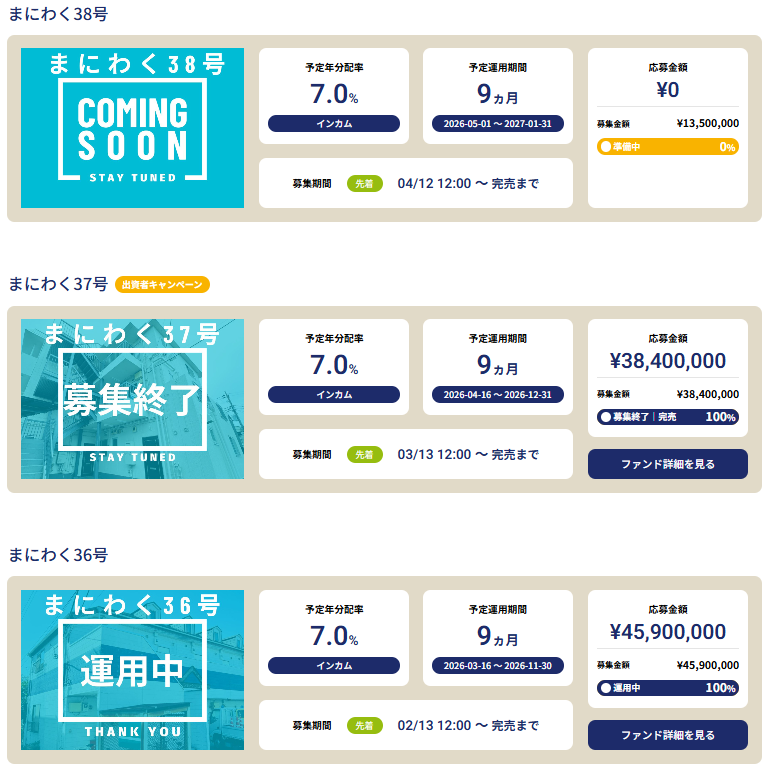Image resolution: width=769 pixels, height=768 pixels.
Task: Click the 先着 badge in 38号 card
Action: (x=365, y=183)
